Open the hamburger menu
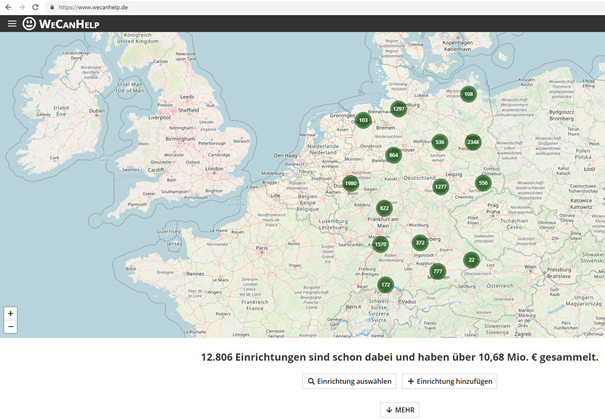This screenshot has width=605, height=420. pos(12,23)
